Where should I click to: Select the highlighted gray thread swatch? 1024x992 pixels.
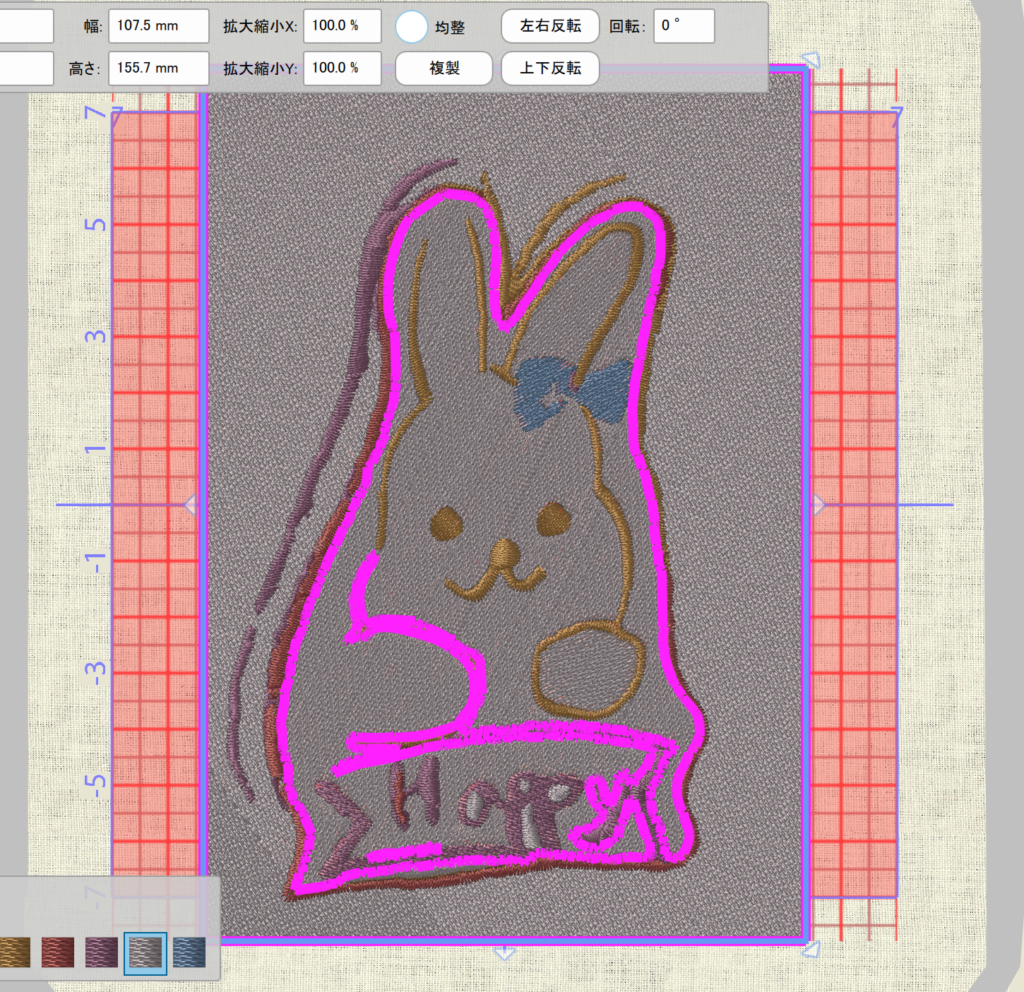145,952
